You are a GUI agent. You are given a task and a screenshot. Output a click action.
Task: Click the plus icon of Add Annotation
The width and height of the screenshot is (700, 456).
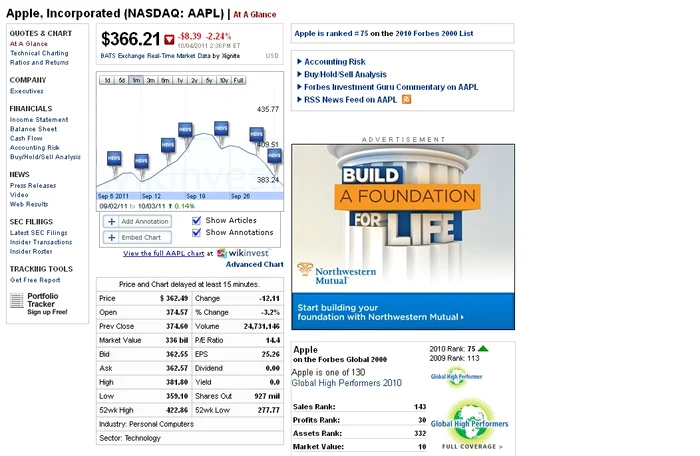pyautogui.click(x=112, y=222)
